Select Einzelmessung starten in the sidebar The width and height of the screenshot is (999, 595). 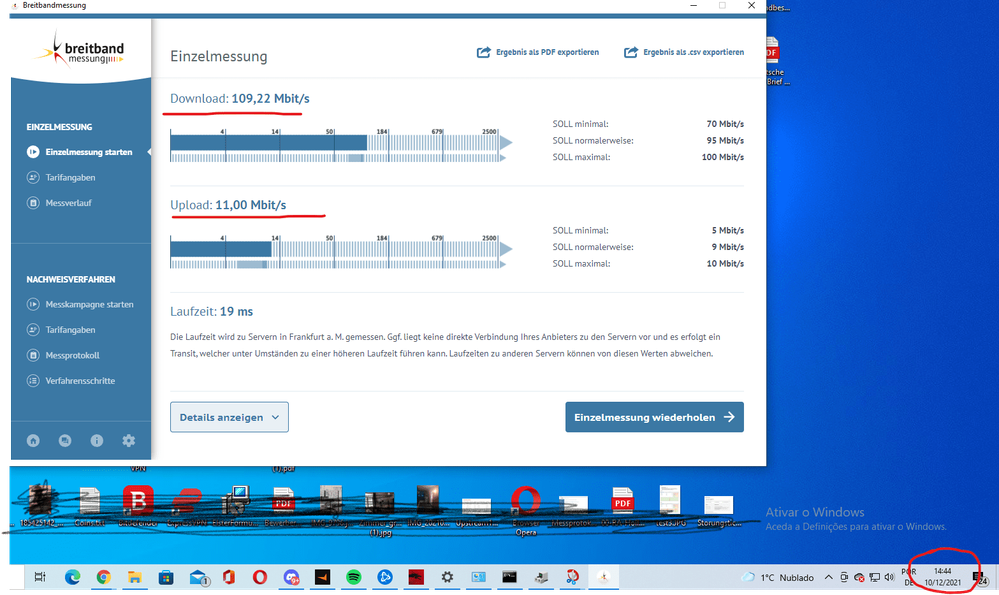(x=81, y=152)
